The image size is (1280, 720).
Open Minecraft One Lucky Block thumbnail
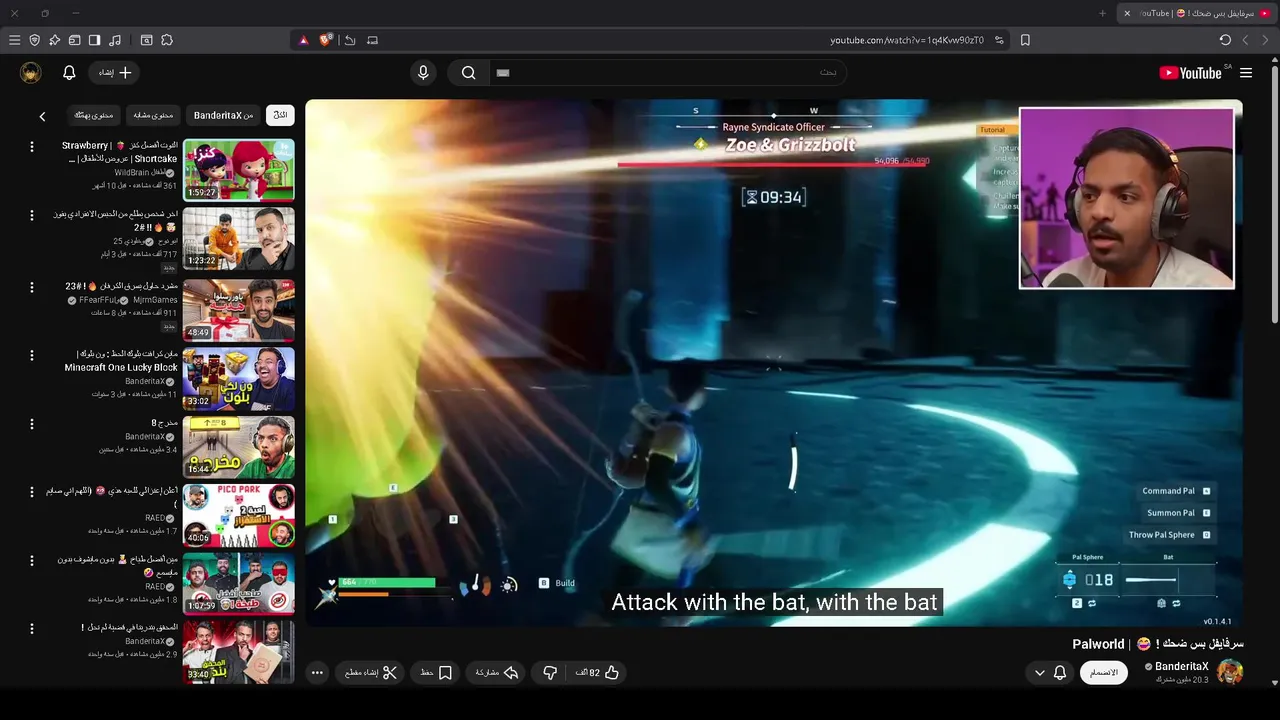tap(239, 378)
